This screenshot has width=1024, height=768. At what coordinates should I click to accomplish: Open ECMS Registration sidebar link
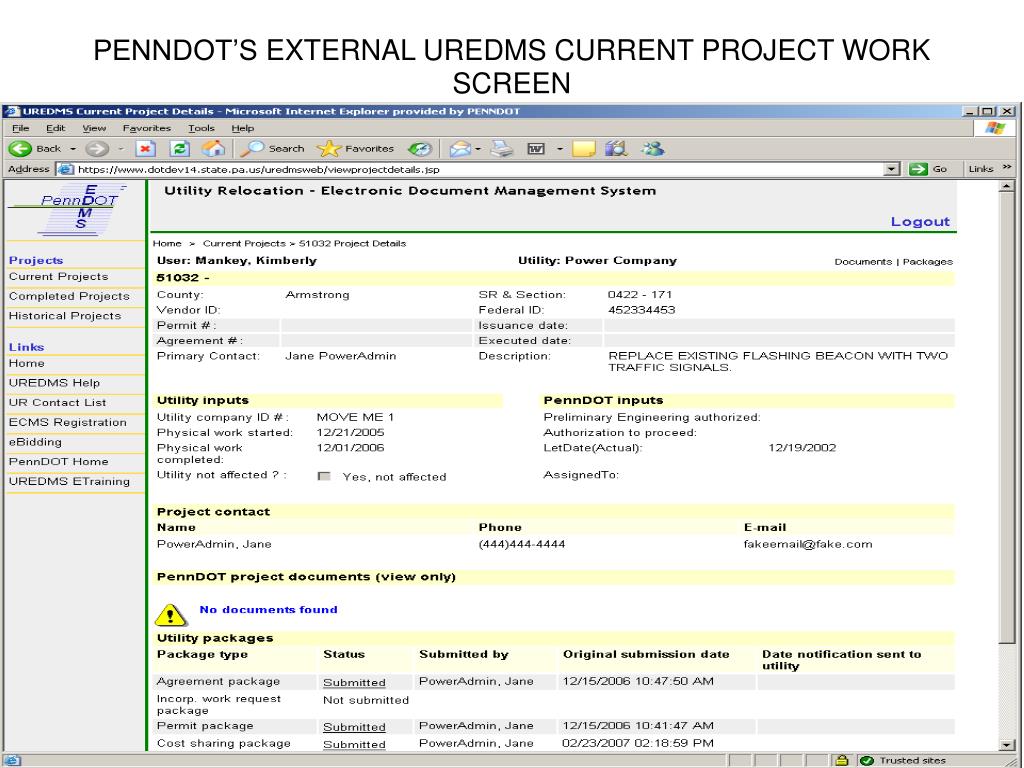click(x=68, y=422)
